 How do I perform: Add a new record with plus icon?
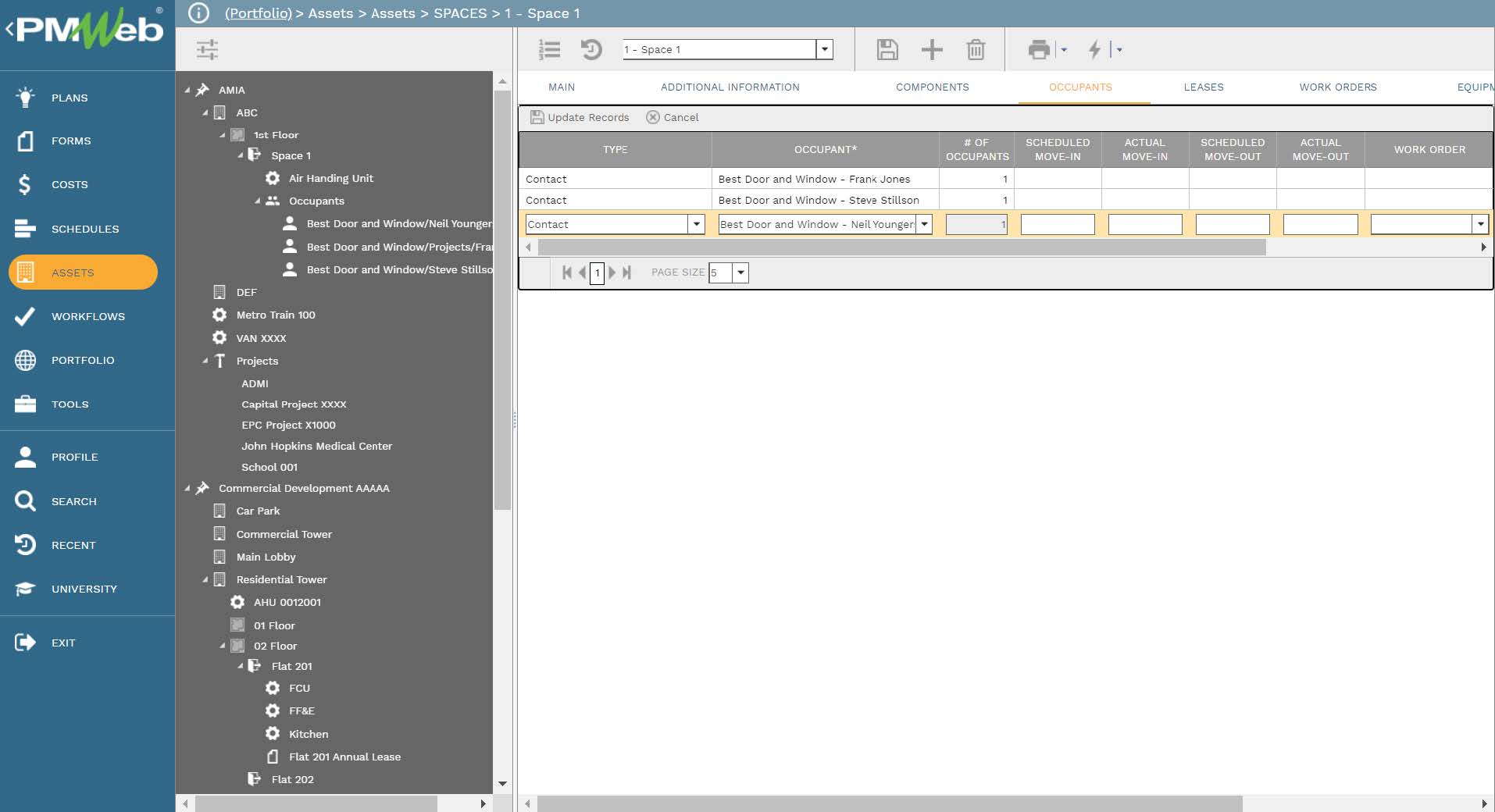tap(932, 50)
